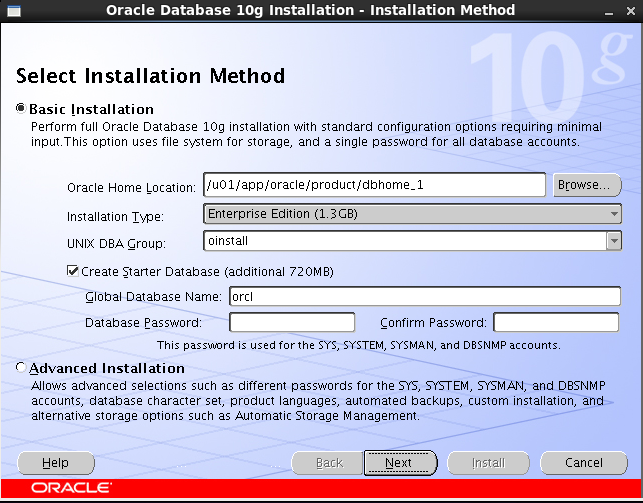Click the Oracle Home Location field
This screenshot has width=643, height=503.
point(374,185)
